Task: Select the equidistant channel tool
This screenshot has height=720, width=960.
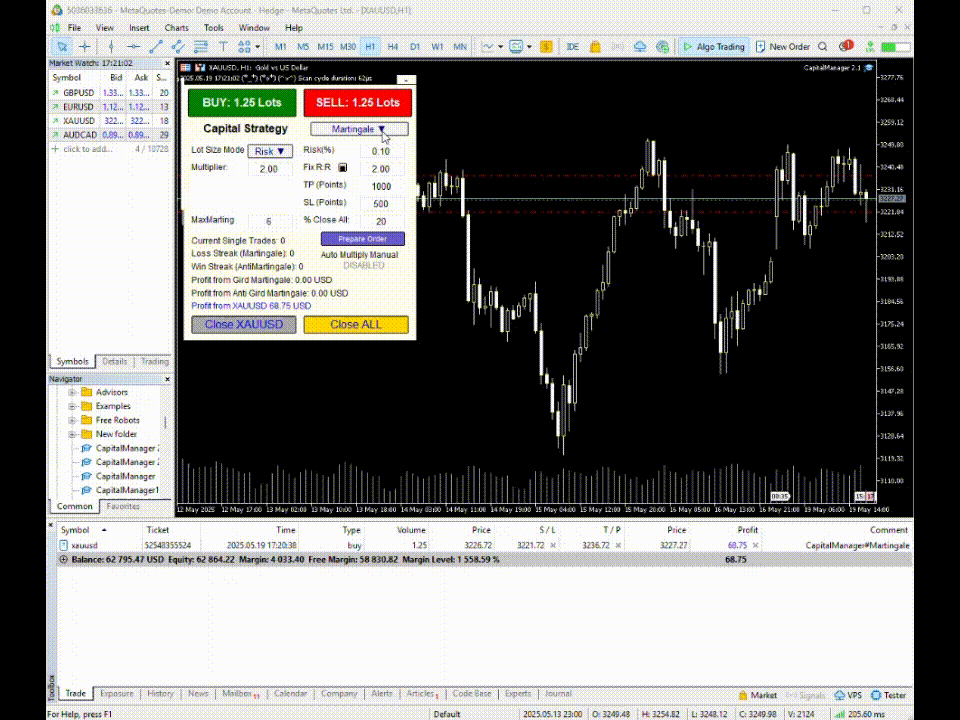Action: tap(178, 47)
